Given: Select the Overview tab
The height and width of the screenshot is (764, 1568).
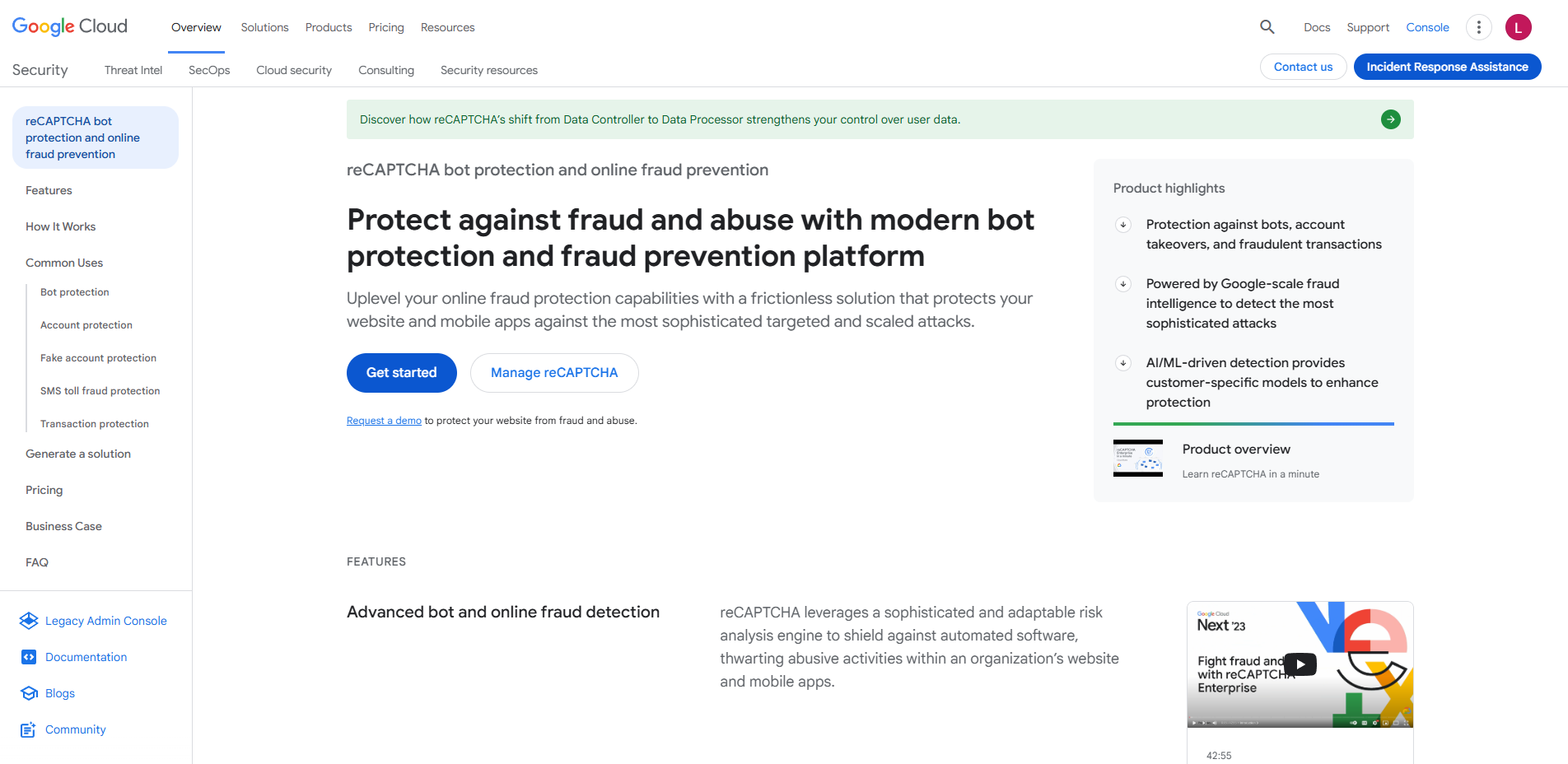Looking at the screenshot, I should tap(196, 27).
